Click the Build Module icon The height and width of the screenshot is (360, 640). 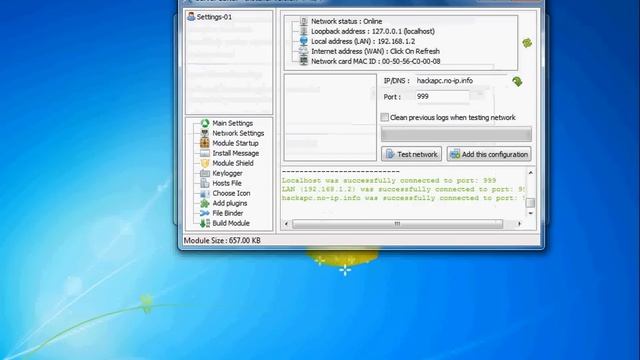[x=205, y=223]
